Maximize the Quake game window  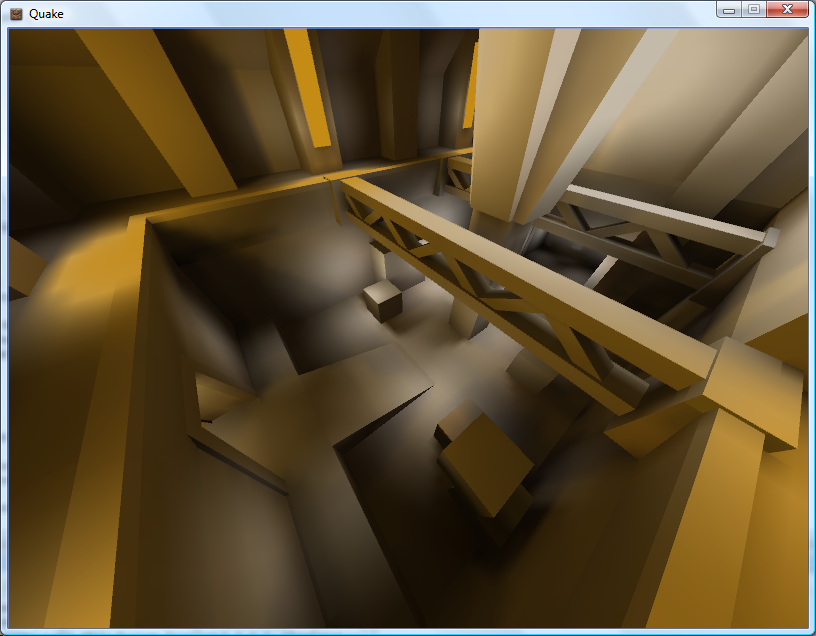click(754, 10)
